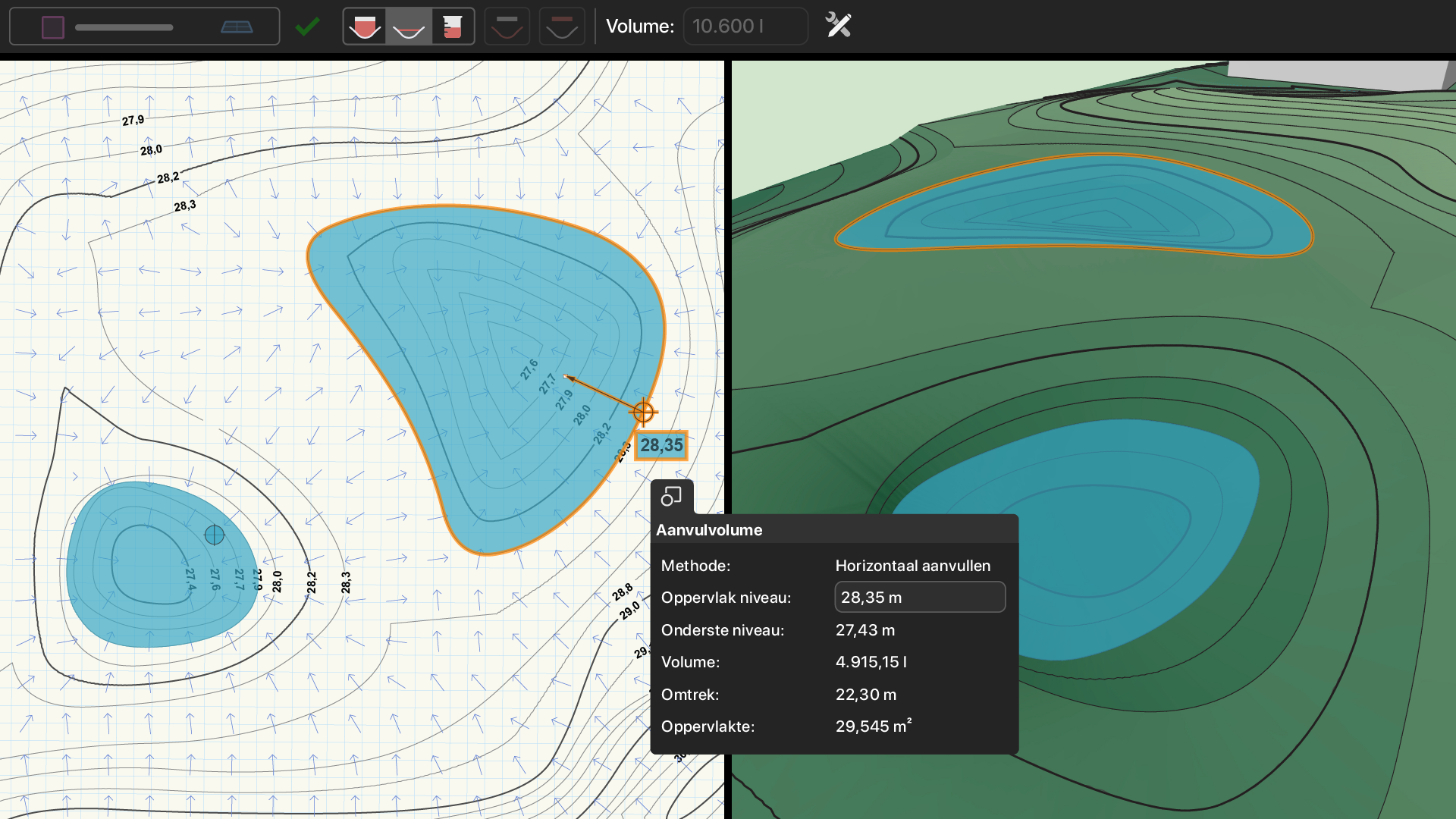Select the beaker volume fill mode
Viewport: 1456px width, 819px height.
(453, 27)
